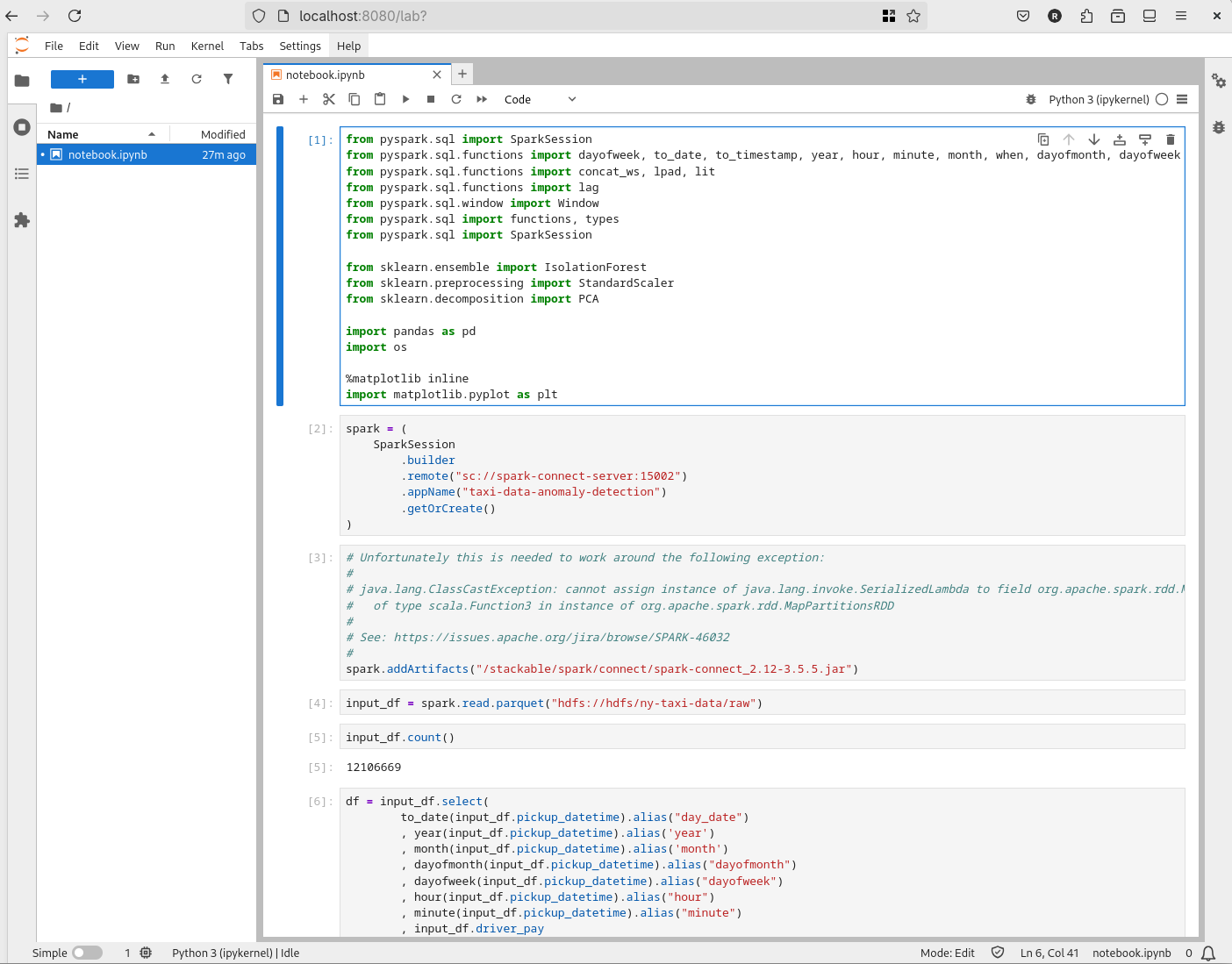Toggle Simple interface mode
The image size is (1232, 964).
(88, 953)
